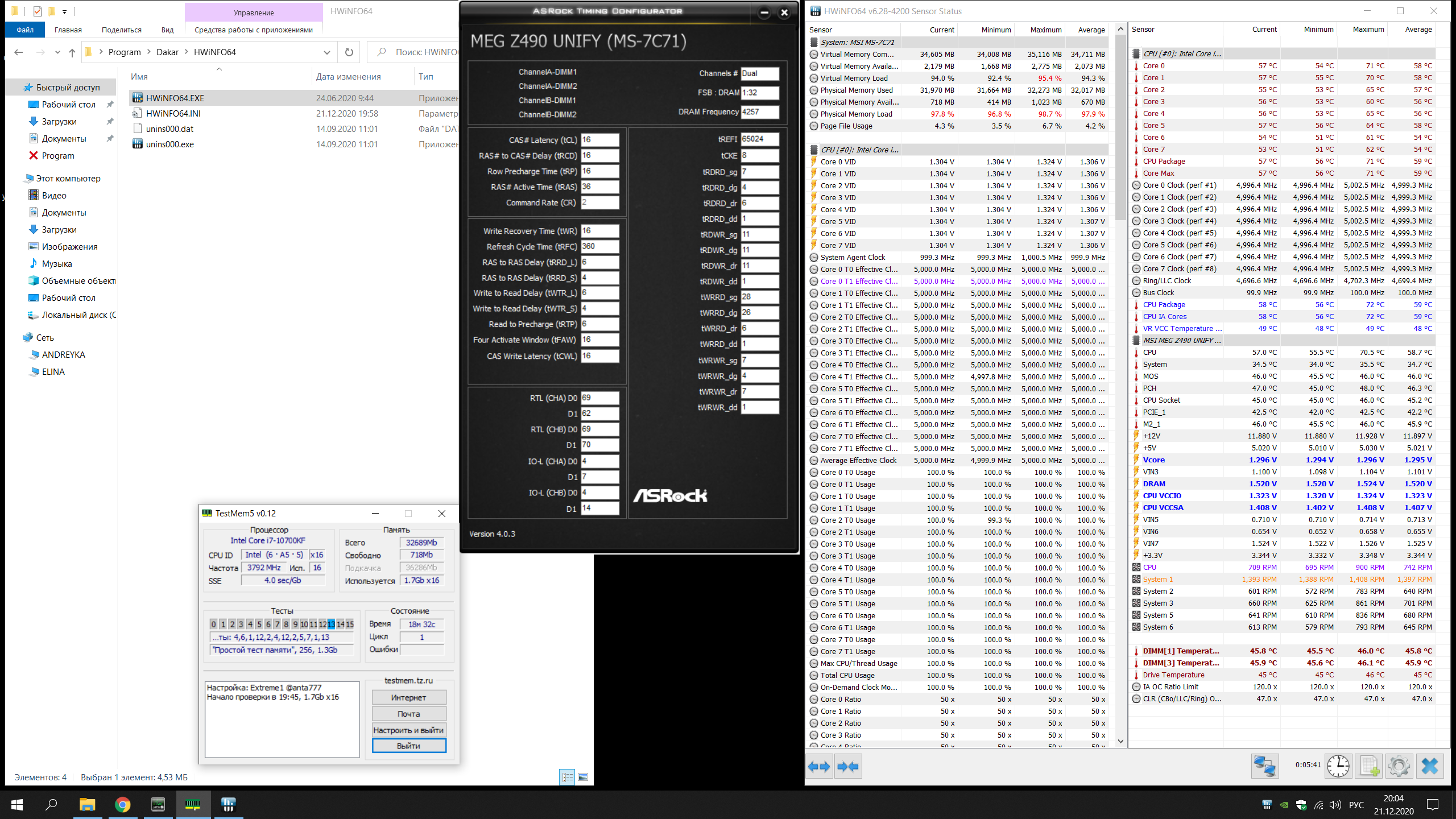Viewport: 1456px width, 819px height.
Task: Switch to the Вид ribbon tab
Action: 167,30
